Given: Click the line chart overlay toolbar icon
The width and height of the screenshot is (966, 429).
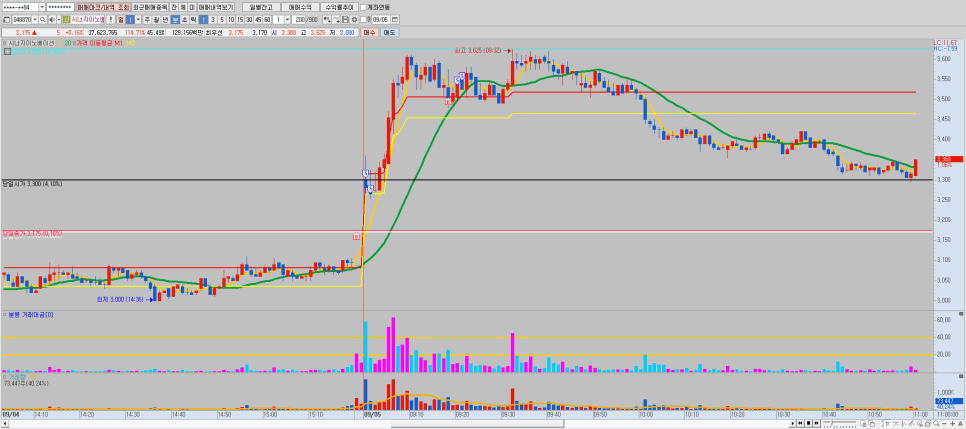Looking at the screenshot, I should tap(336, 20).
